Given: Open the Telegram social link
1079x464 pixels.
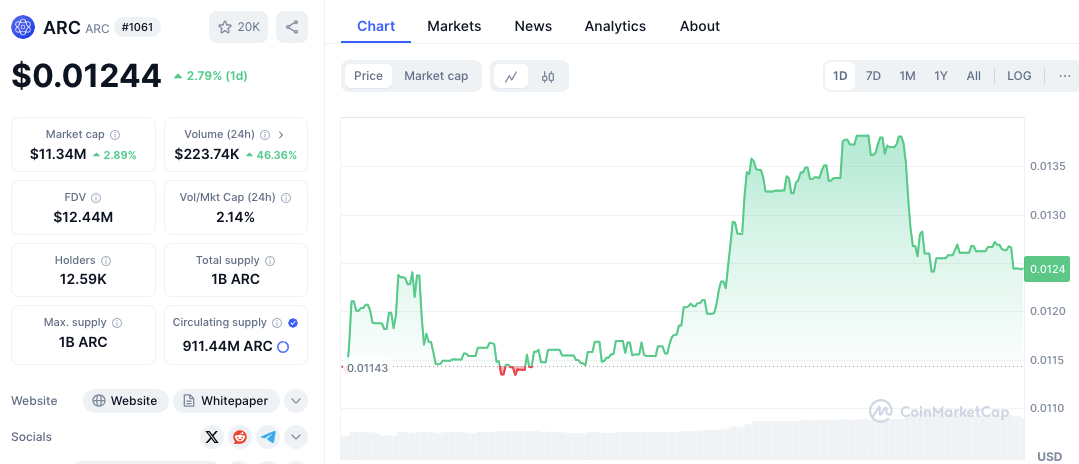Looking at the screenshot, I should (x=268, y=437).
